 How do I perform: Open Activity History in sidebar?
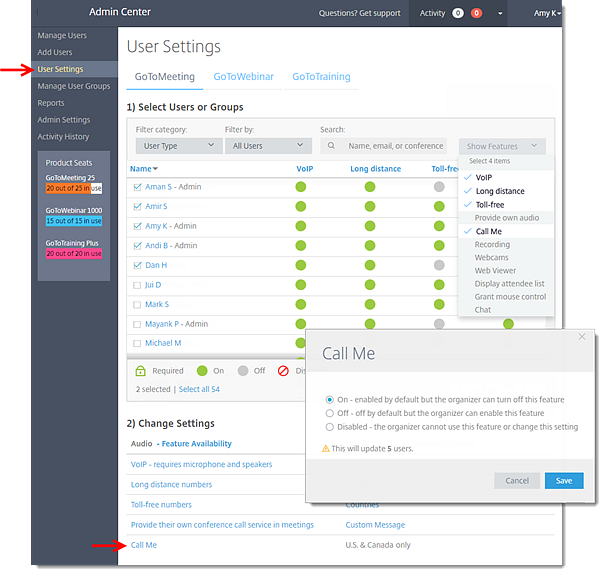(x=63, y=137)
